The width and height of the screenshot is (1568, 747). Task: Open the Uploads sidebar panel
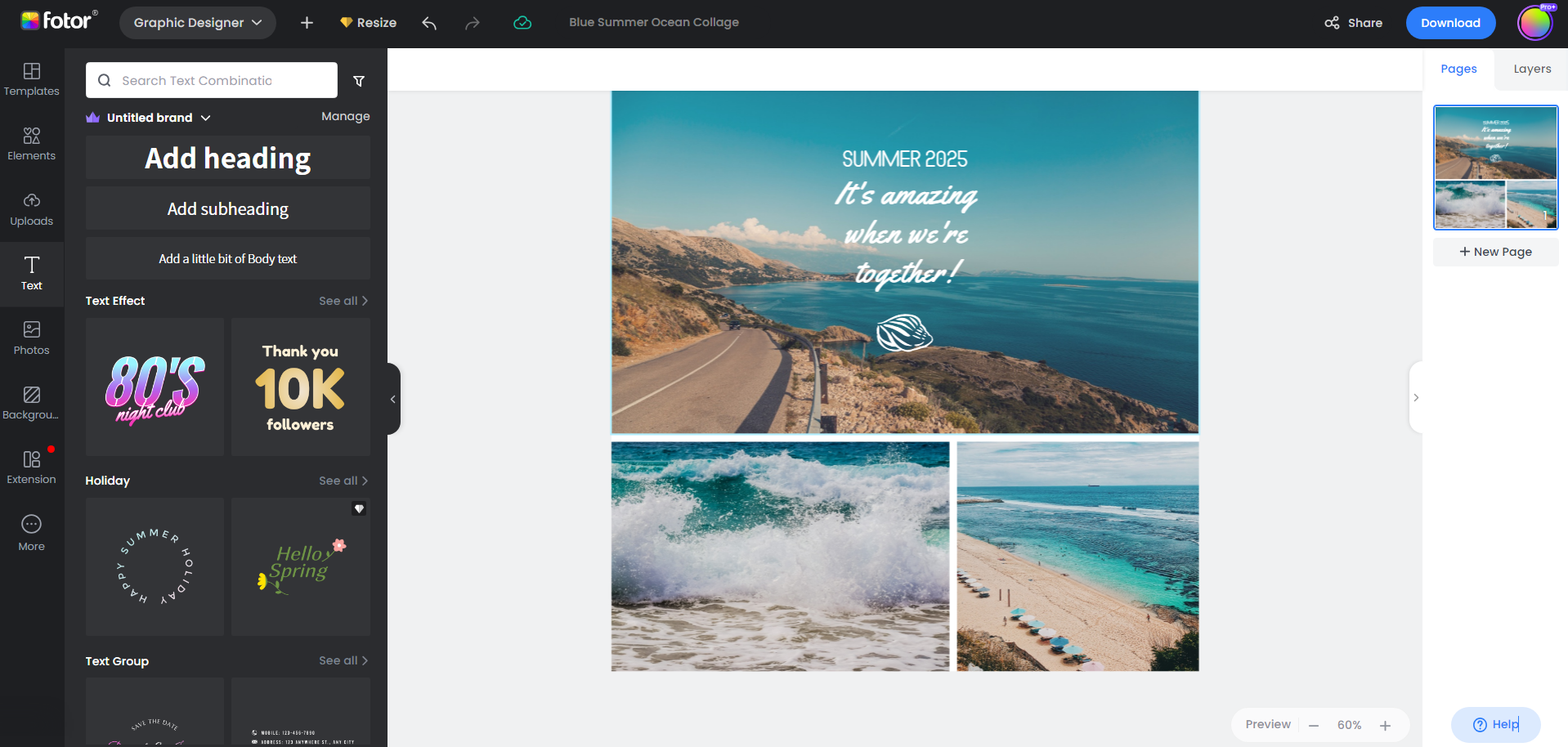[32, 209]
